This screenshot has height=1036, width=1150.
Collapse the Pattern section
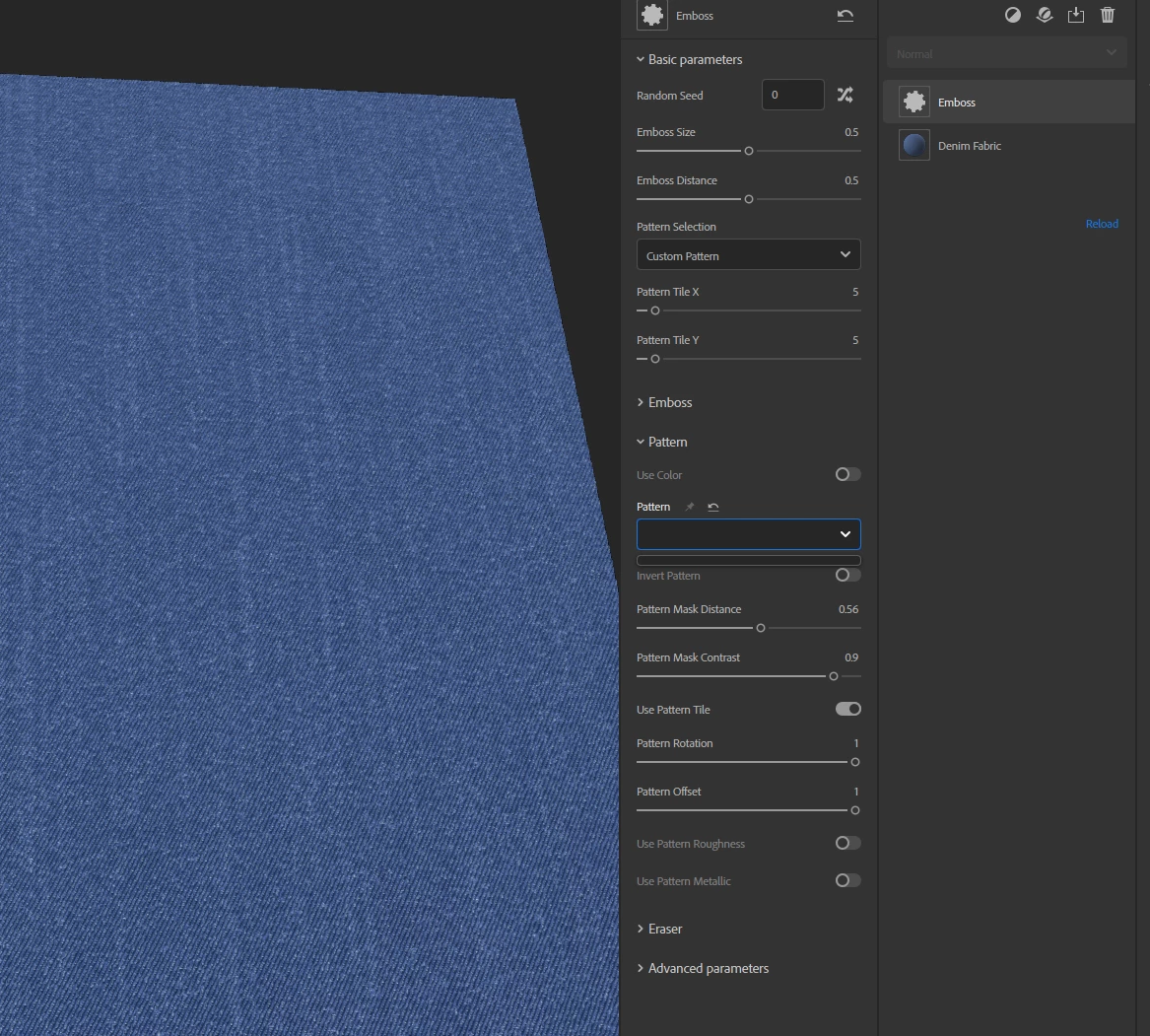[x=661, y=442]
